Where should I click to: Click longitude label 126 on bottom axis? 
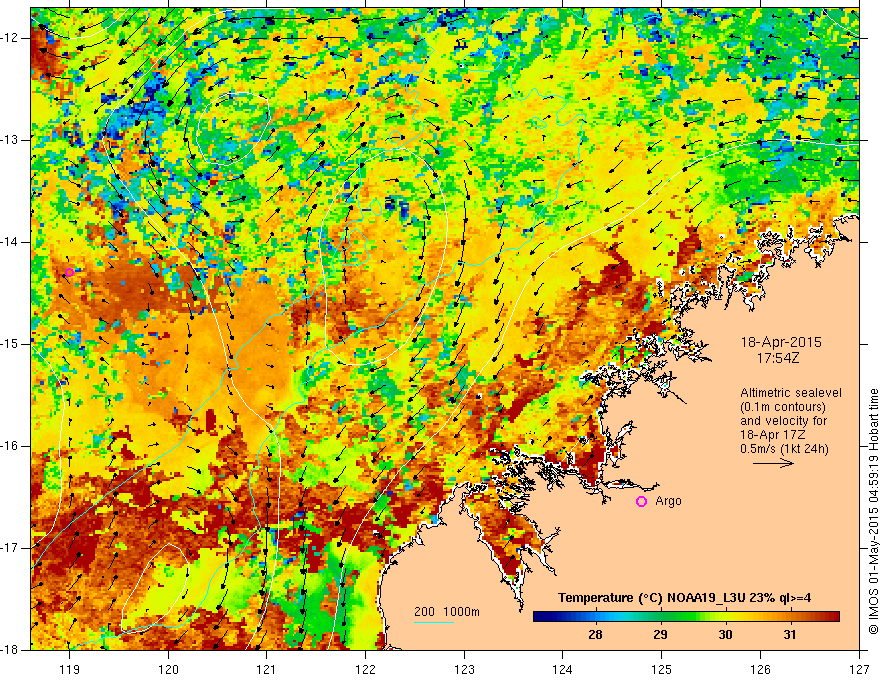(760, 669)
